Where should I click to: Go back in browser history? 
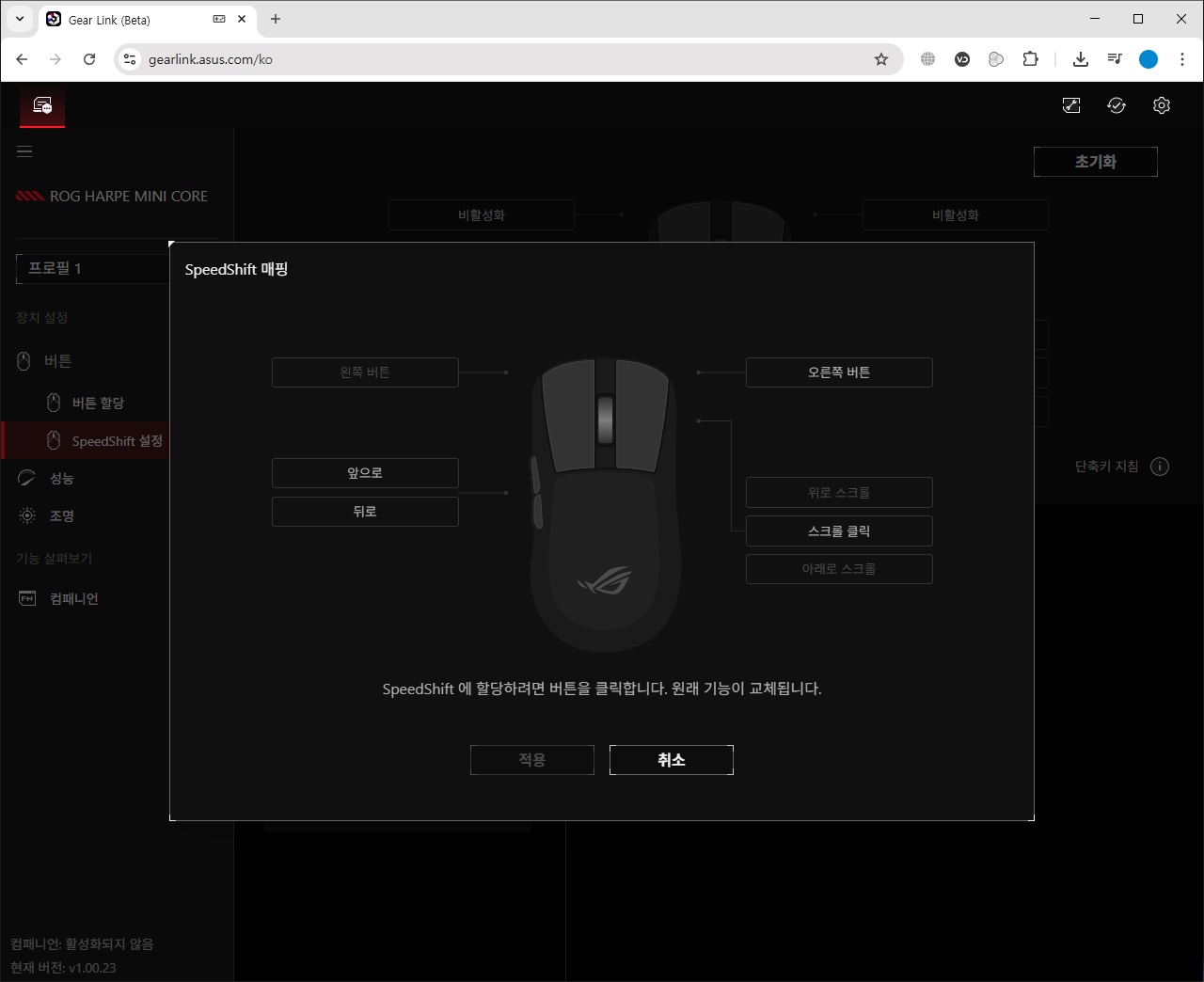(22, 59)
